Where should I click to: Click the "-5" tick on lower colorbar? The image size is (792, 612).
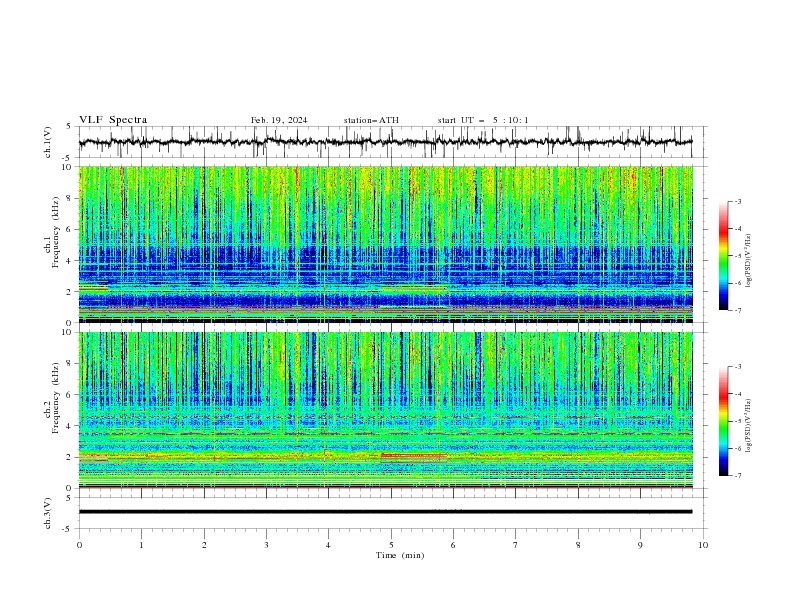738,421
